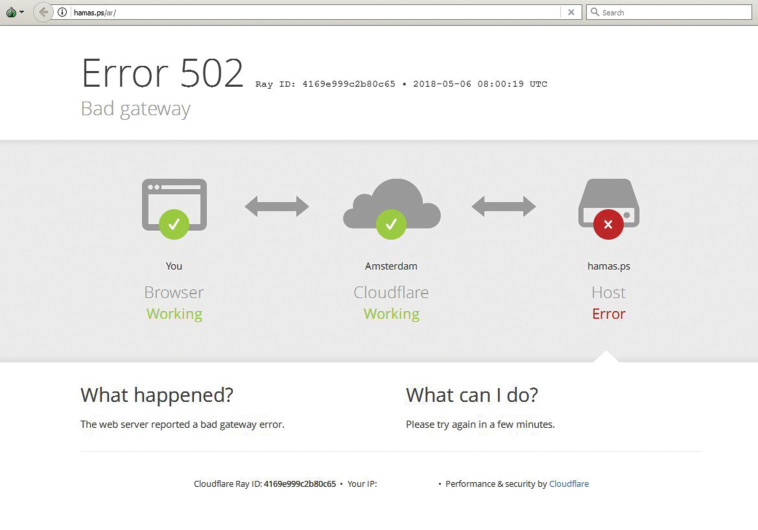Click the Browser label
The height and width of the screenshot is (530, 758).
pyautogui.click(x=174, y=292)
